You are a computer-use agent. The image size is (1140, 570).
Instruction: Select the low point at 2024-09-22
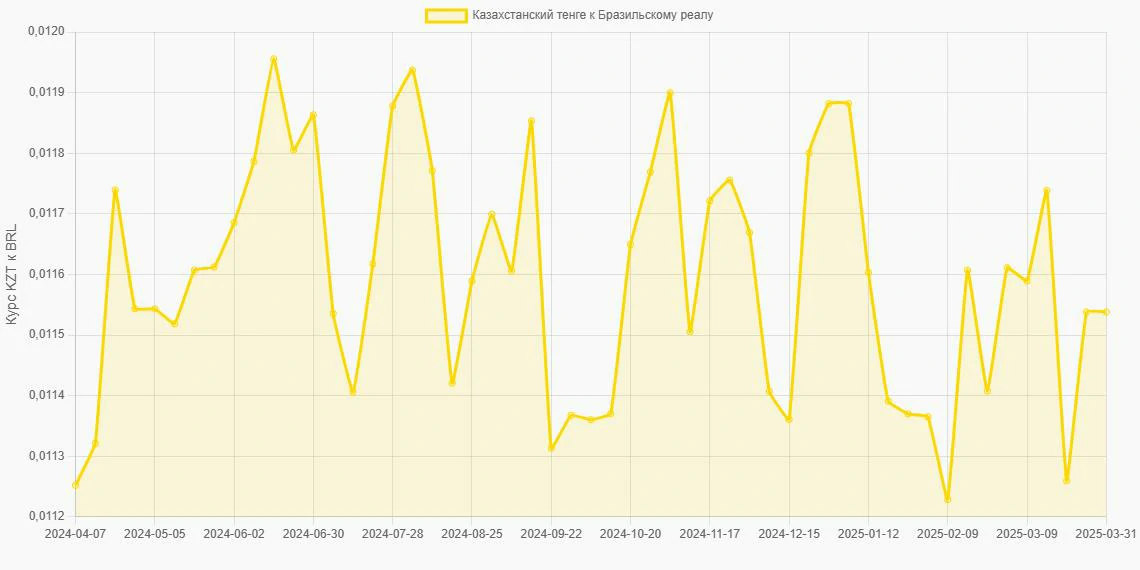tap(551, 448)
